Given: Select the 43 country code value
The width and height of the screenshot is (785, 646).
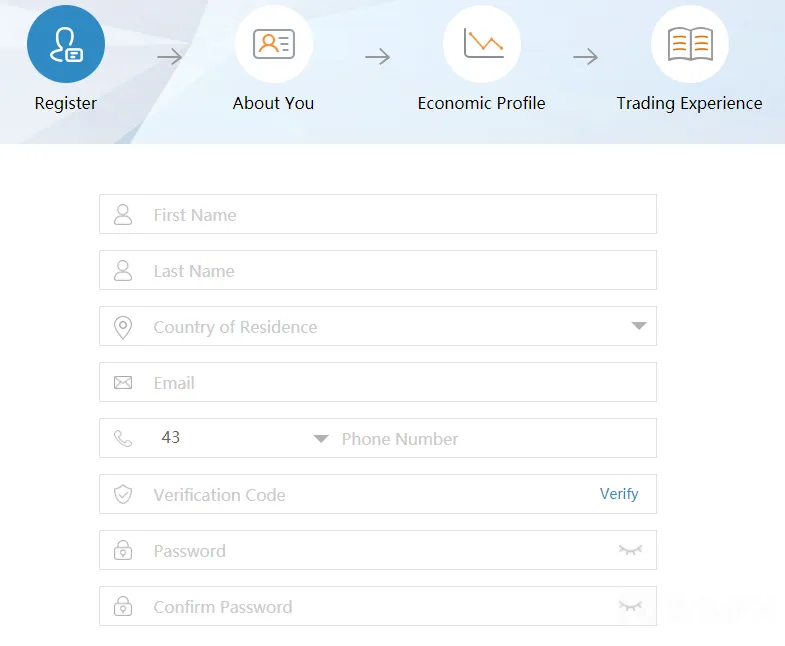Looking at the screenshot, I should 171,437.
